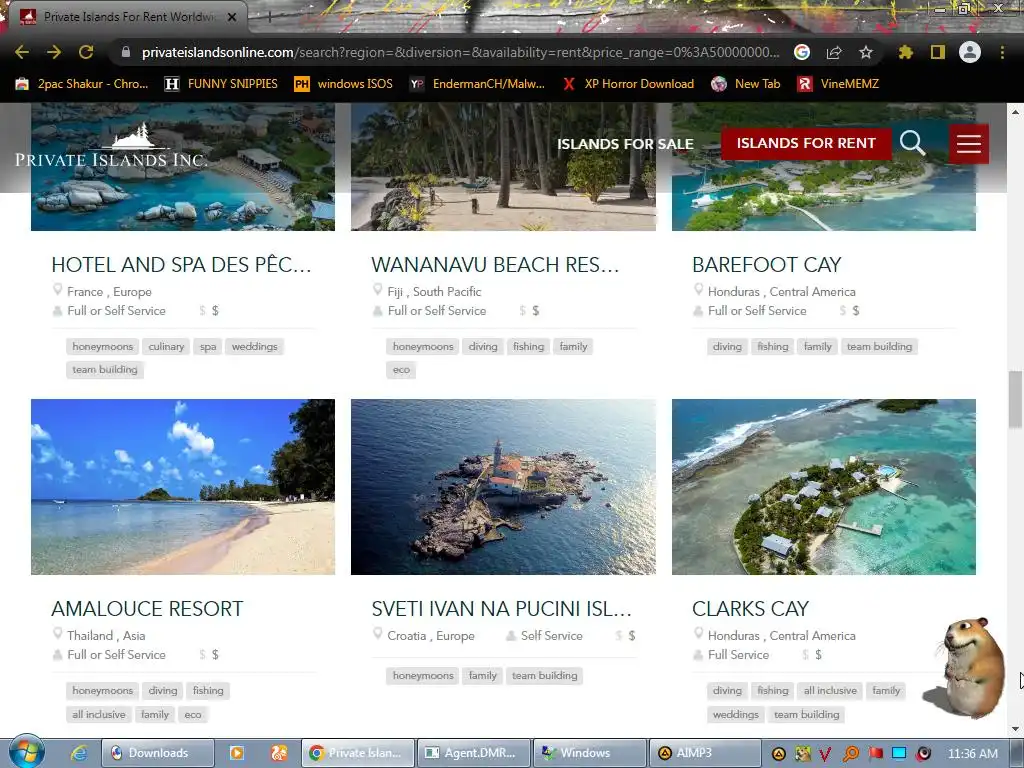The width and height of the screenshot is (1024, 768).
Task: Click team building tag under Barefoot Cay
Action: [879, 346]
